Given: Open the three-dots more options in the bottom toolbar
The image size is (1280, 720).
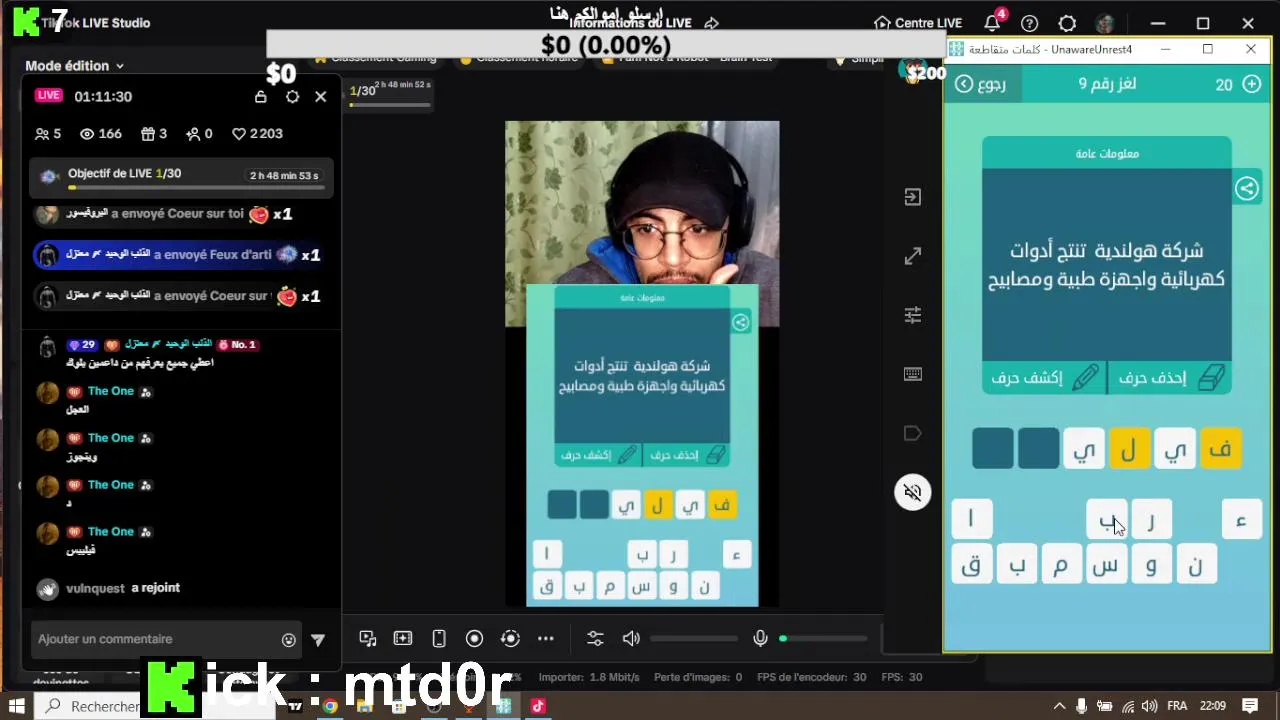Looking at the screenshot, I should (x=546, y=639).
